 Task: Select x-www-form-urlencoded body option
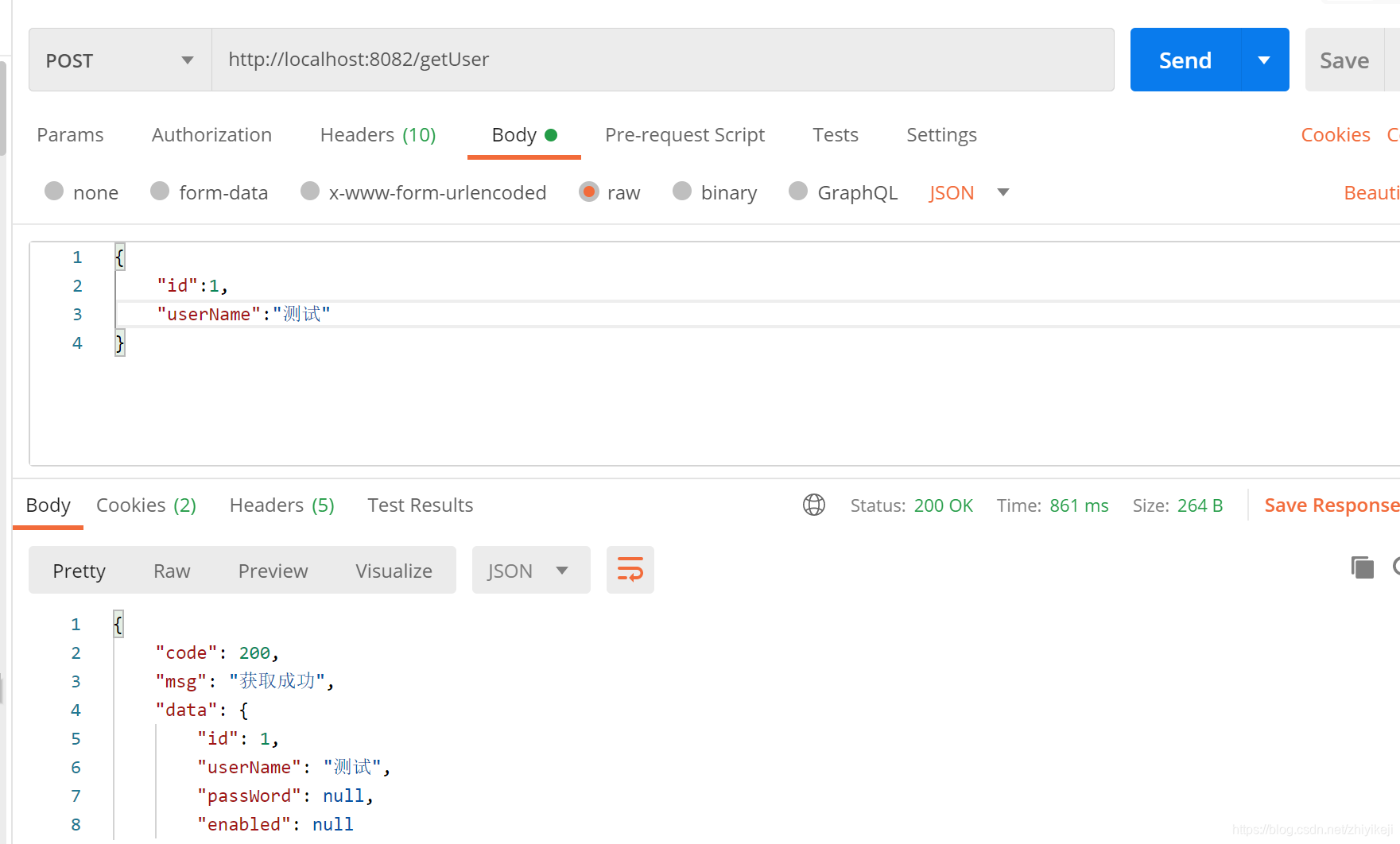(310, 192)
